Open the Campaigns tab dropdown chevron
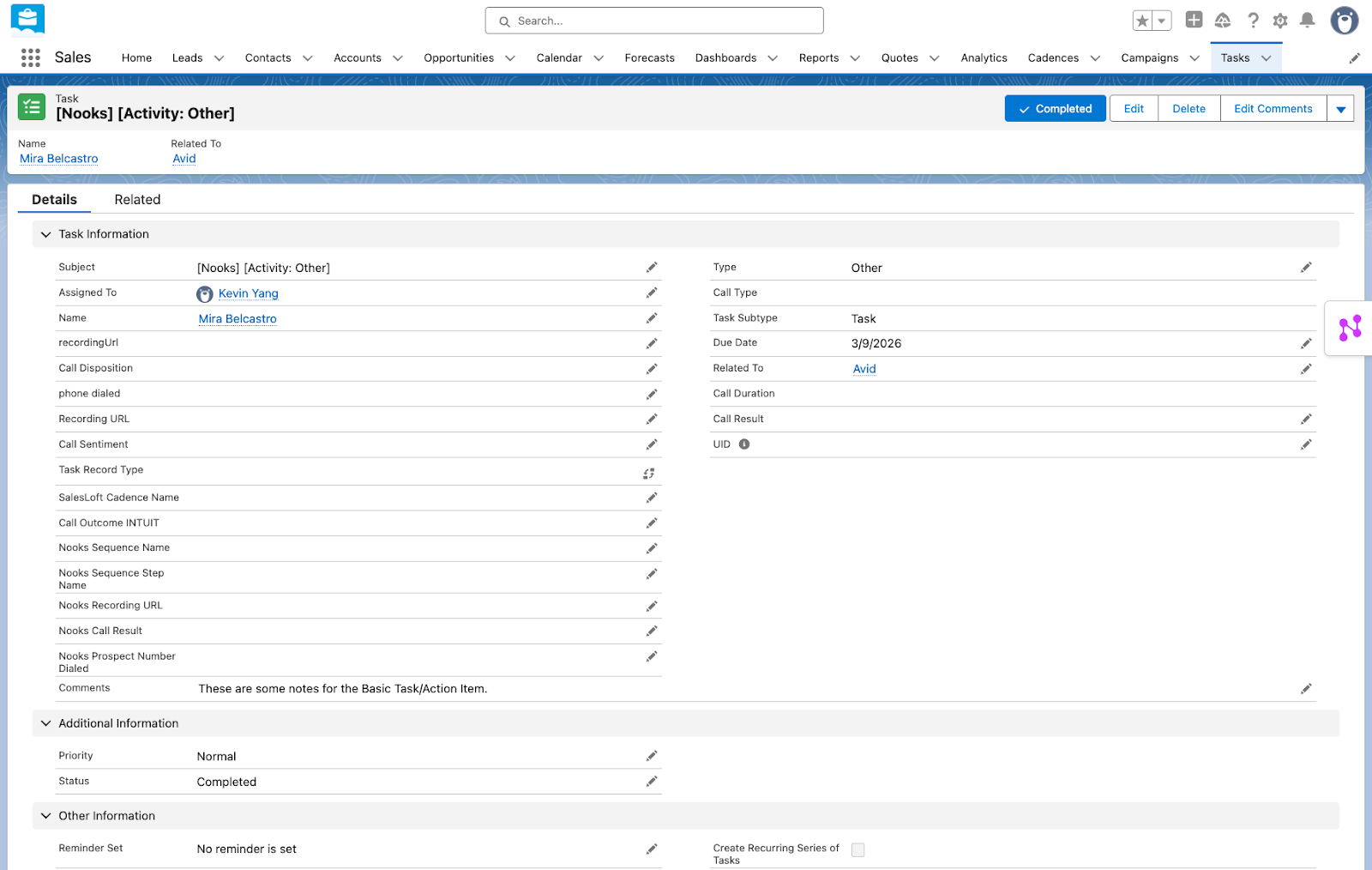 pyautogui.click(x=1194, y=58)
